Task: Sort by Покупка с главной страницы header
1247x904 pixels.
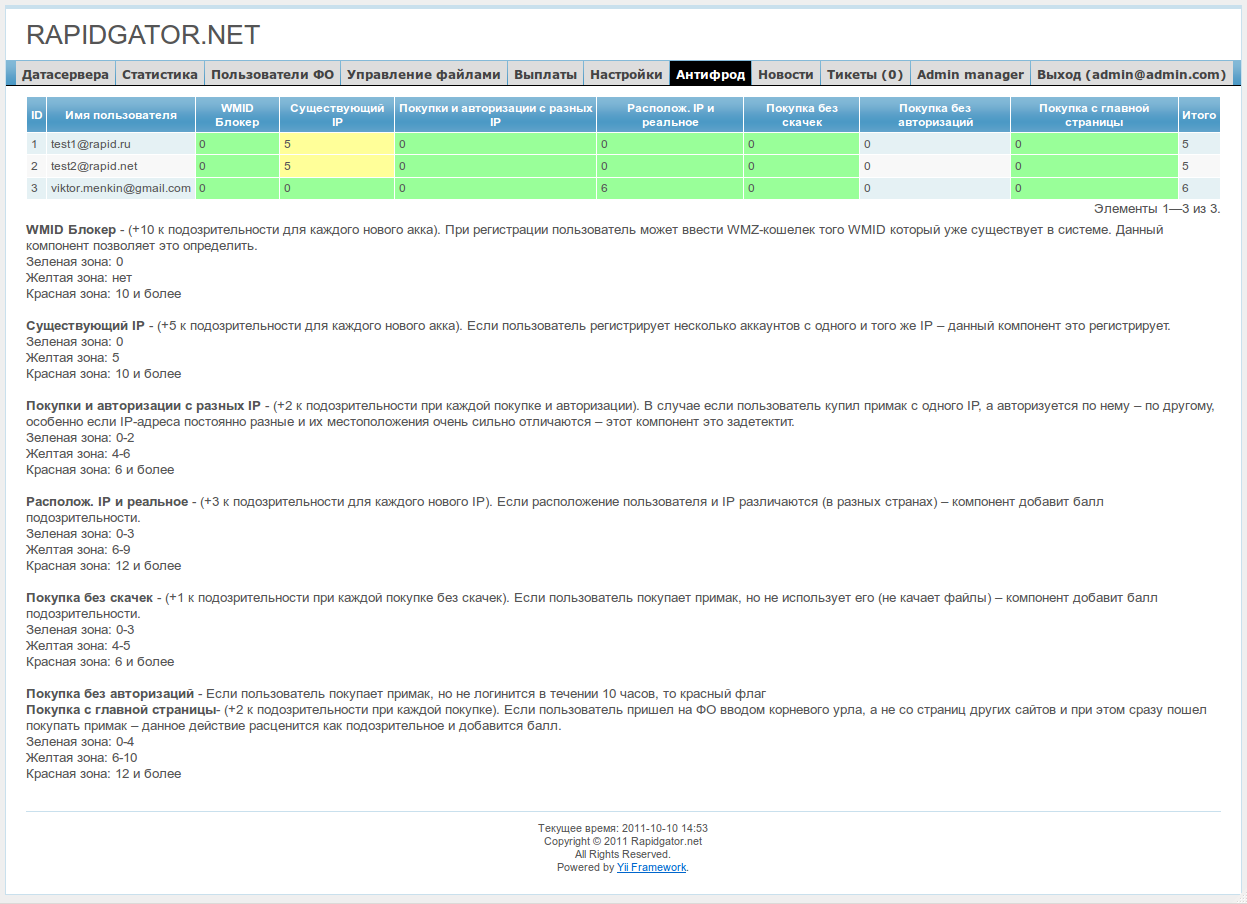Action: (x=1094, y=115)
